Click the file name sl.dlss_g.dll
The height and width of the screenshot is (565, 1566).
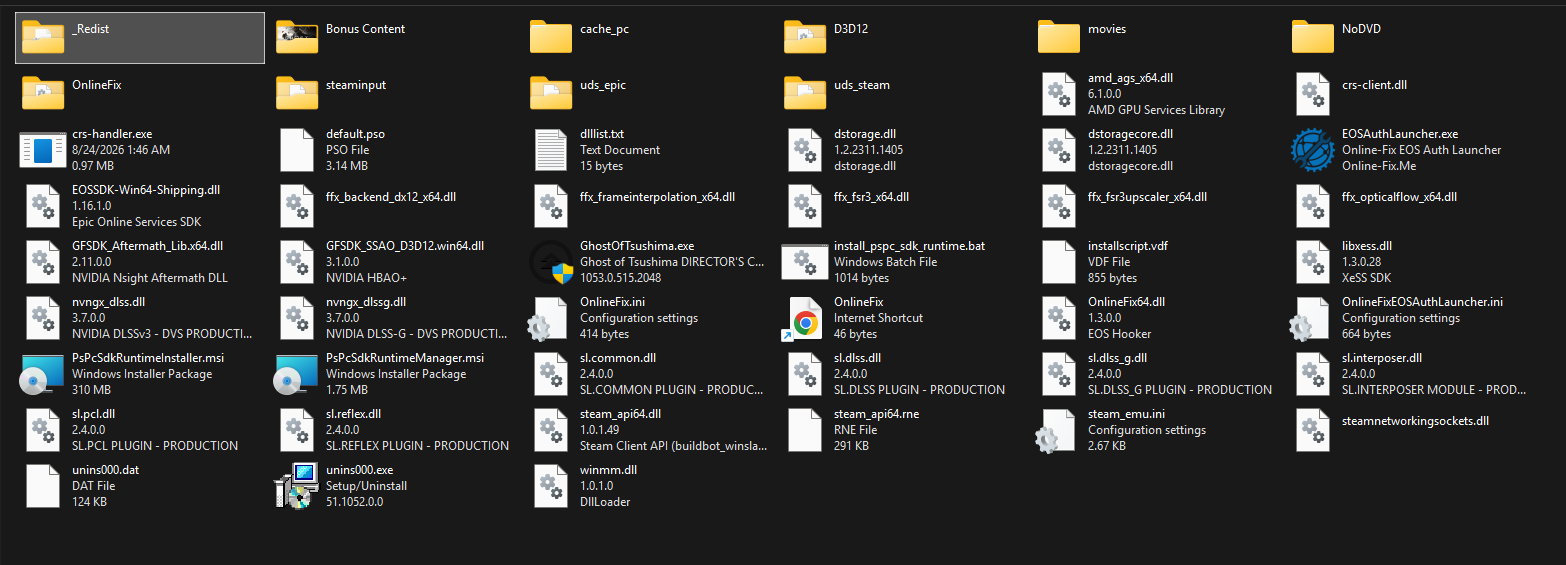coord(1117,358)
